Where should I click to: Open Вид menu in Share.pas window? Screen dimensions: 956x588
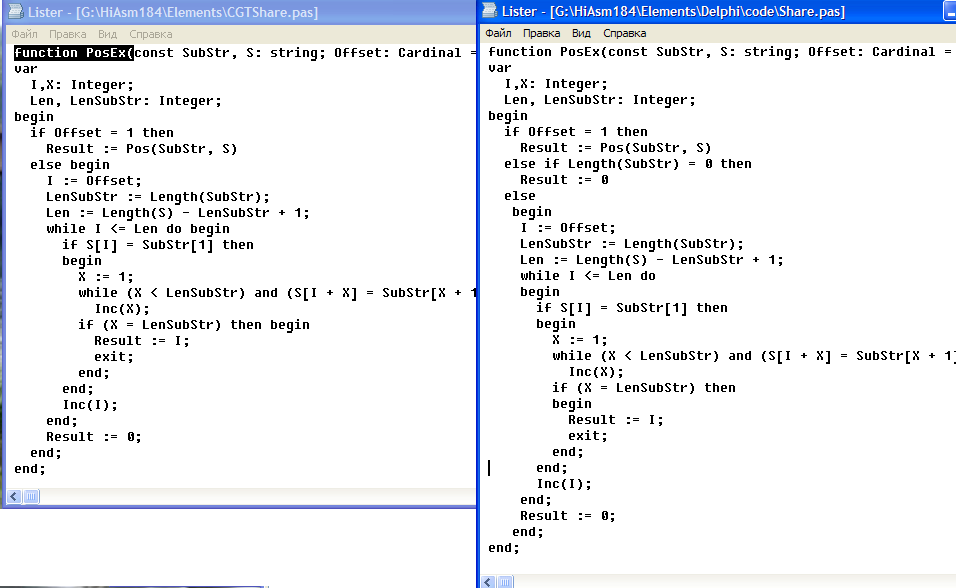(x=581, y=33)
